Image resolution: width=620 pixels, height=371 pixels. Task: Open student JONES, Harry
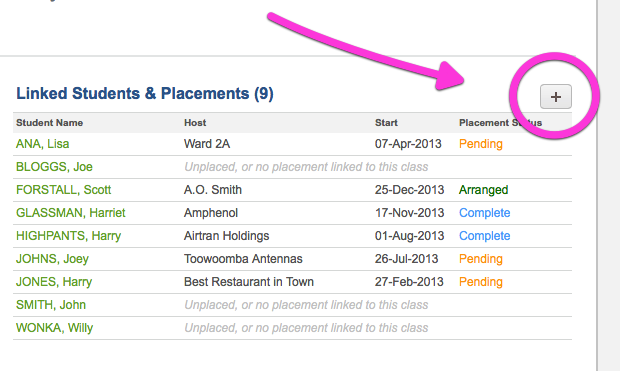[54, 282]
